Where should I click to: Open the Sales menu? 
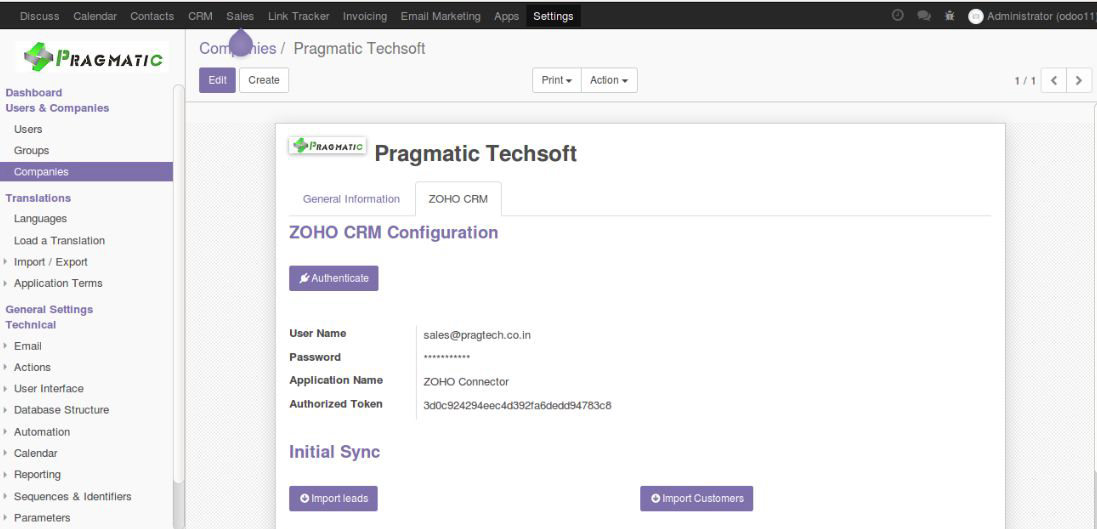click(240, 16)
